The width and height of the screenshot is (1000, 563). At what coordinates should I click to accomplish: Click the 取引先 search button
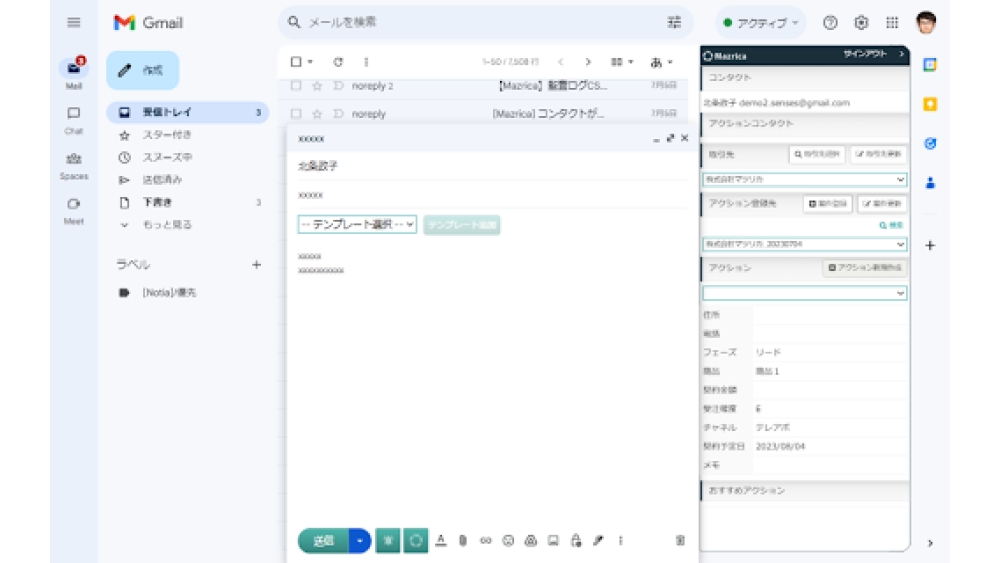(817, 154)
